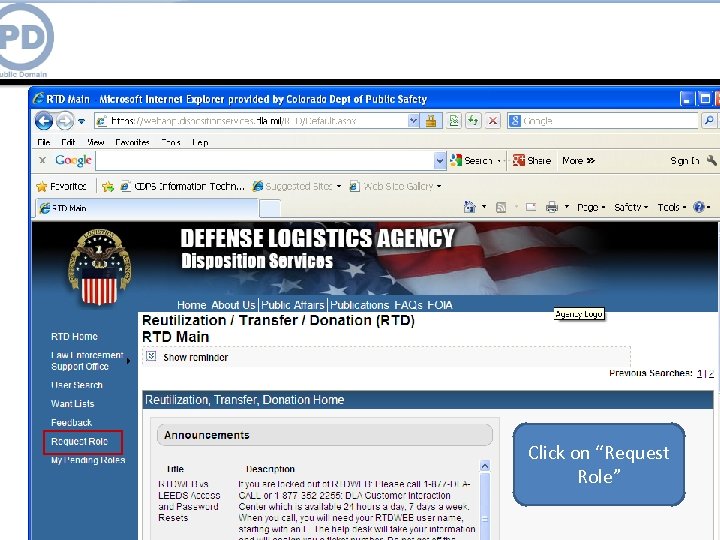Open the Suggested Sites dropdown

click(297, 186)
